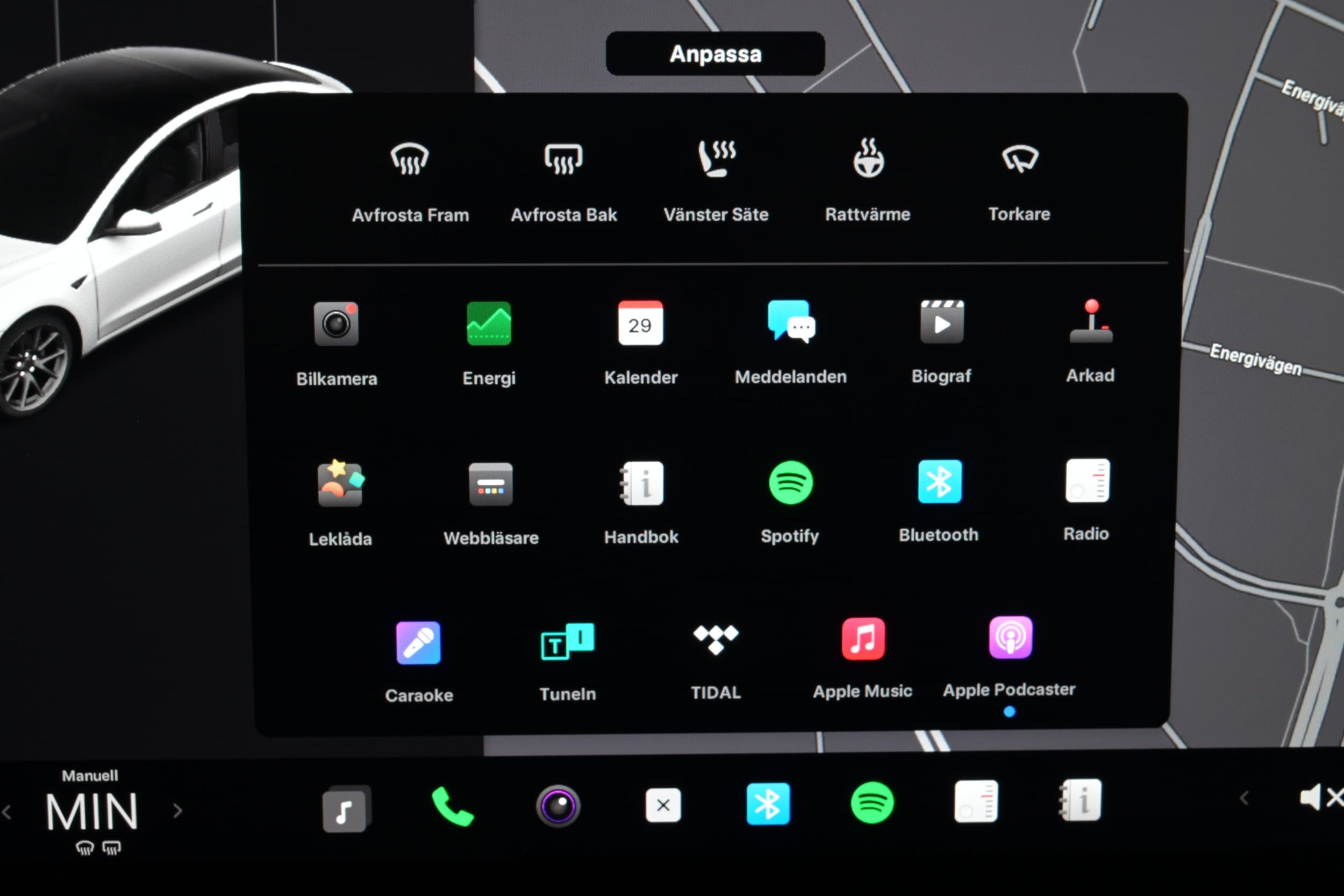Open the Bilkamera dashcam app
Image resolution: width=1344 pixels, height=896 pixels.
(x=337, y=343)
